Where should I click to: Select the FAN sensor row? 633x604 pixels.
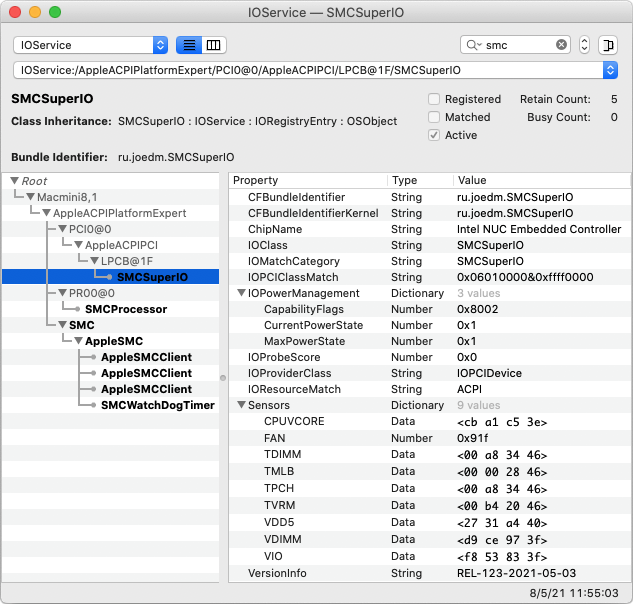coord(430,438)
